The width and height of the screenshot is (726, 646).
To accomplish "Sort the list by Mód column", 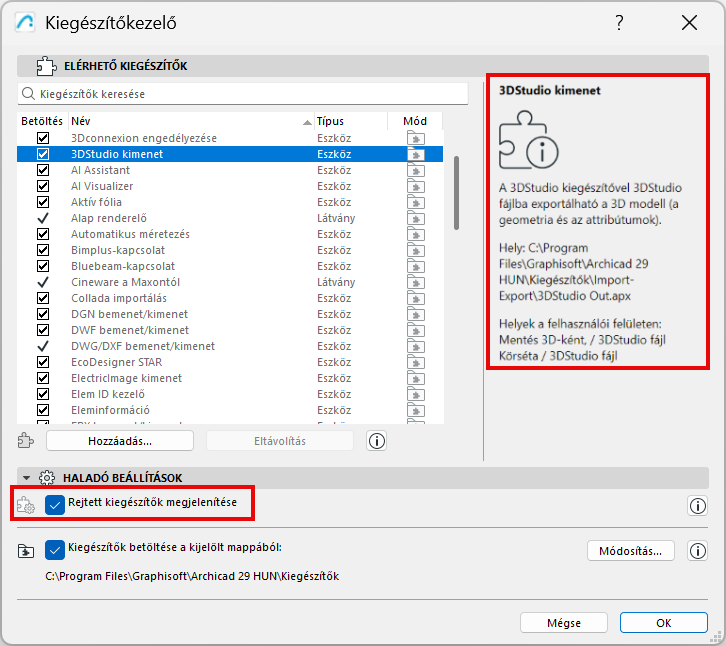I will 415,121.
